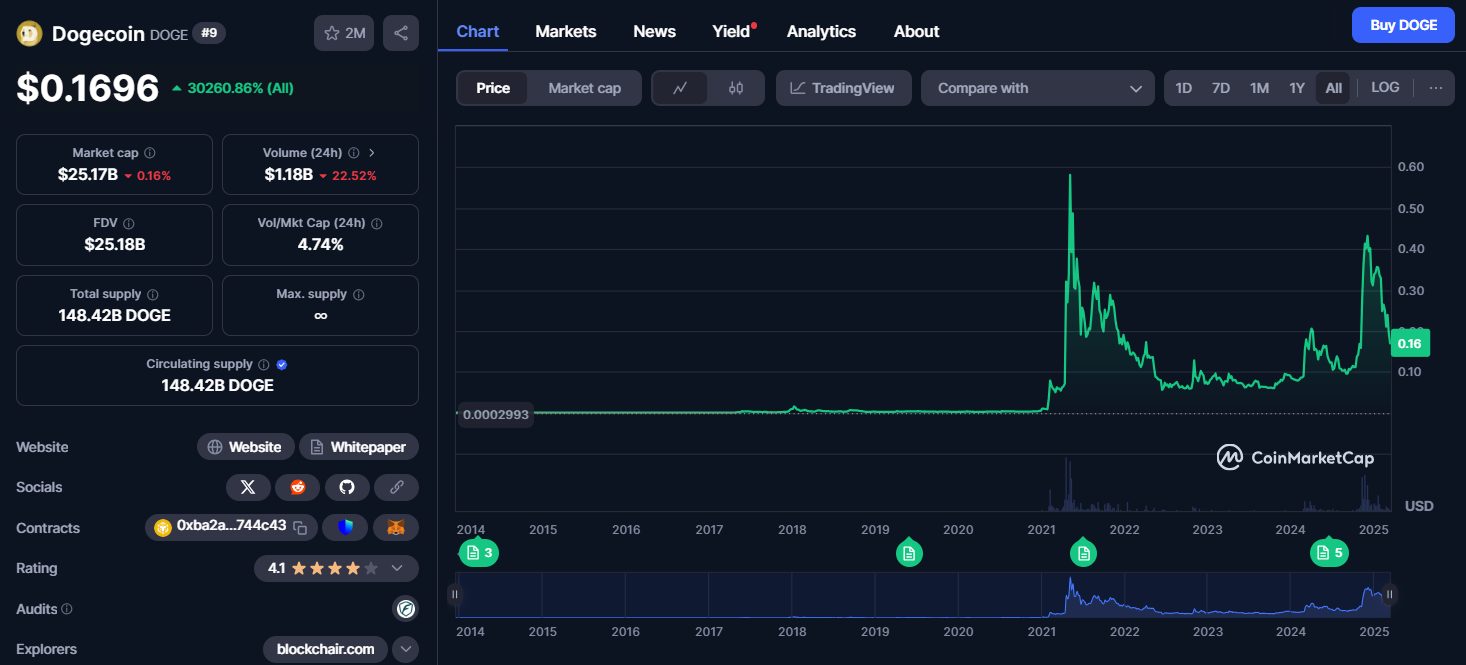Open the Markets tab
1466x665 pixels.
coord(566,31)
